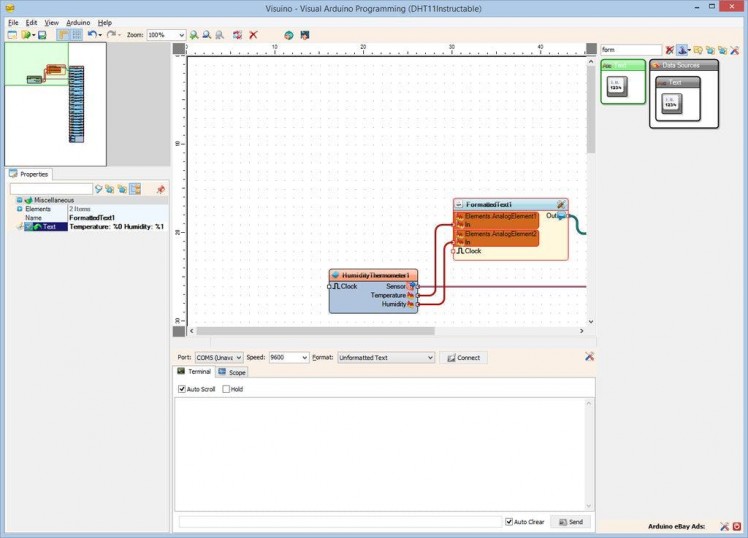This screenshot has width=748, height=538.
Task: Click the Upload to Arduino icon
Action: (304, 35)
